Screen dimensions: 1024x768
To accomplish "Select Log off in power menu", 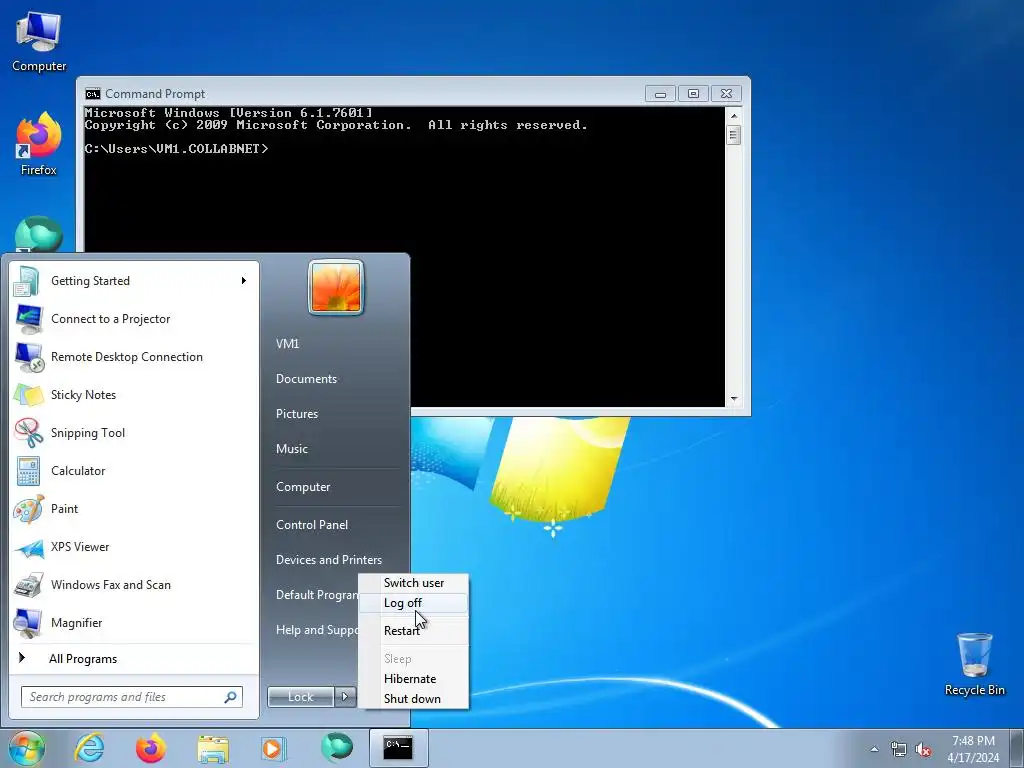I will (413, 603).
